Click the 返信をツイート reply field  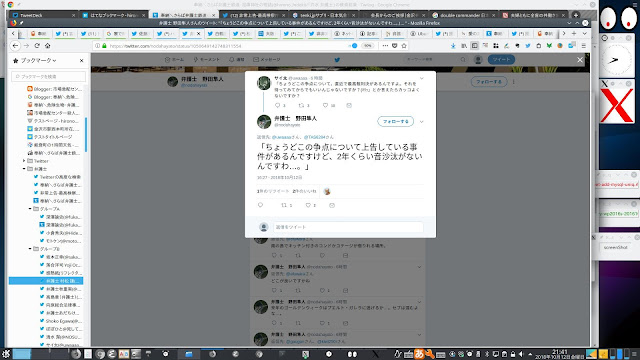pyautogui.click(x=348, y=227)
